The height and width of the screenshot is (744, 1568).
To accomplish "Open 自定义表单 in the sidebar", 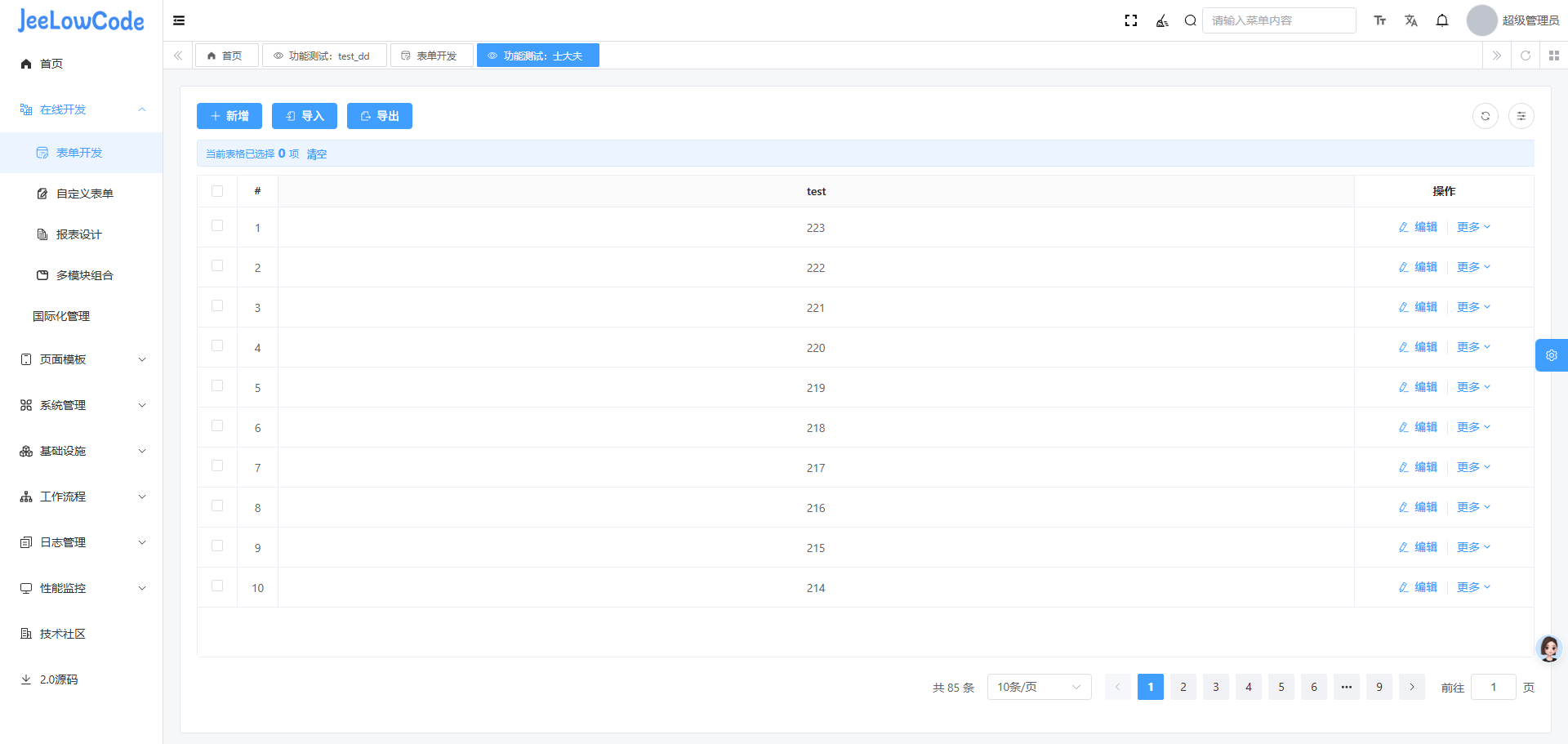I will click(84, 194).
